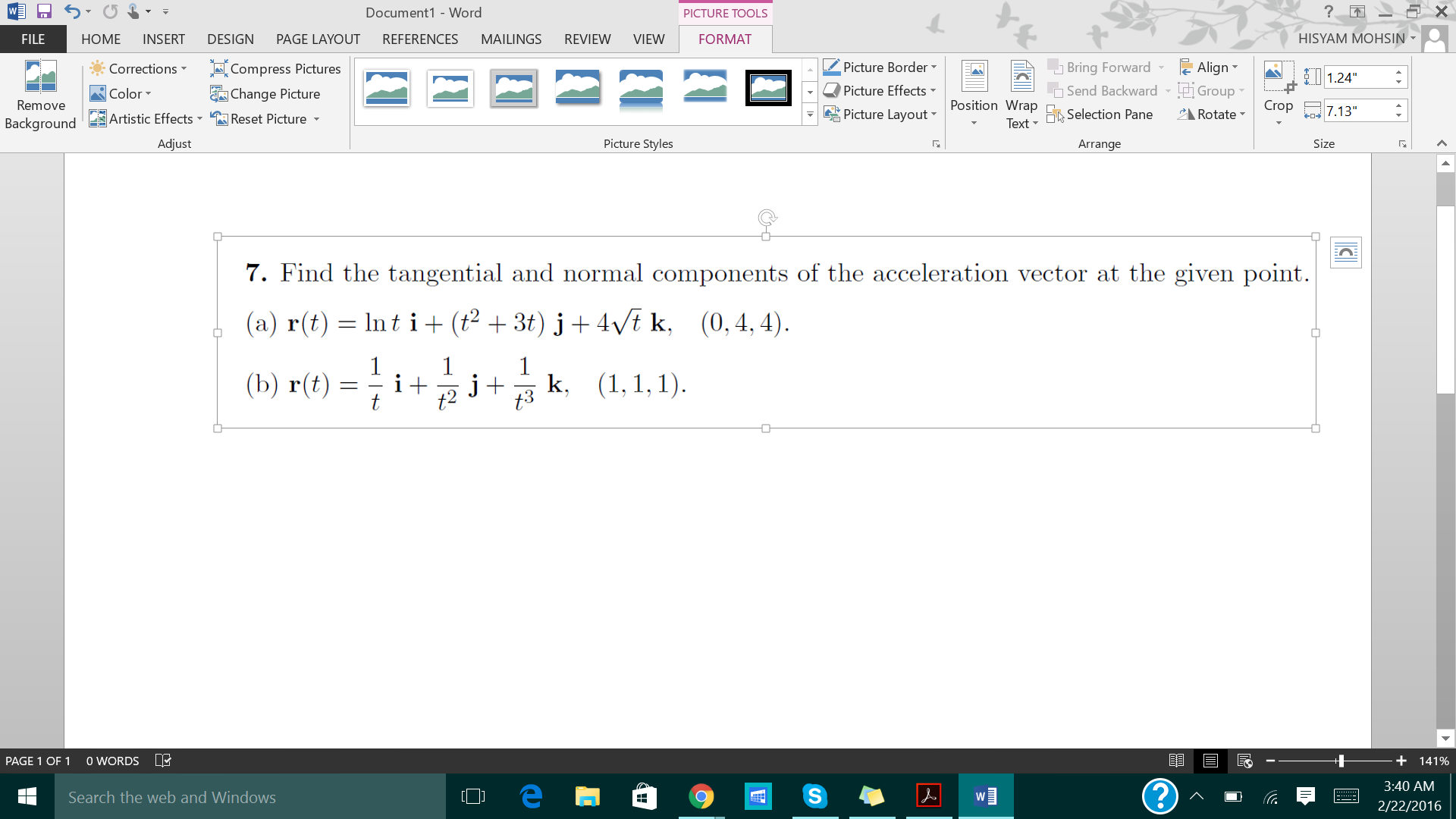The height and width of the screenshot is (819, 1456).
Task: Expand the Rotate options dropdown
Action: pyautogui.click(x=1242, y=113)
